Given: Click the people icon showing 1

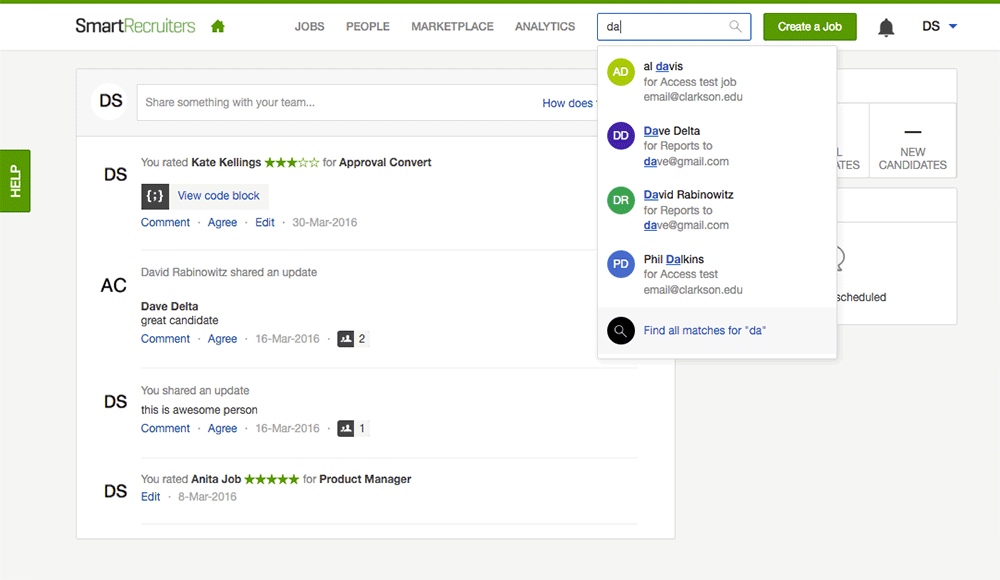Looking at the screenshot, I should click(346, 428).
